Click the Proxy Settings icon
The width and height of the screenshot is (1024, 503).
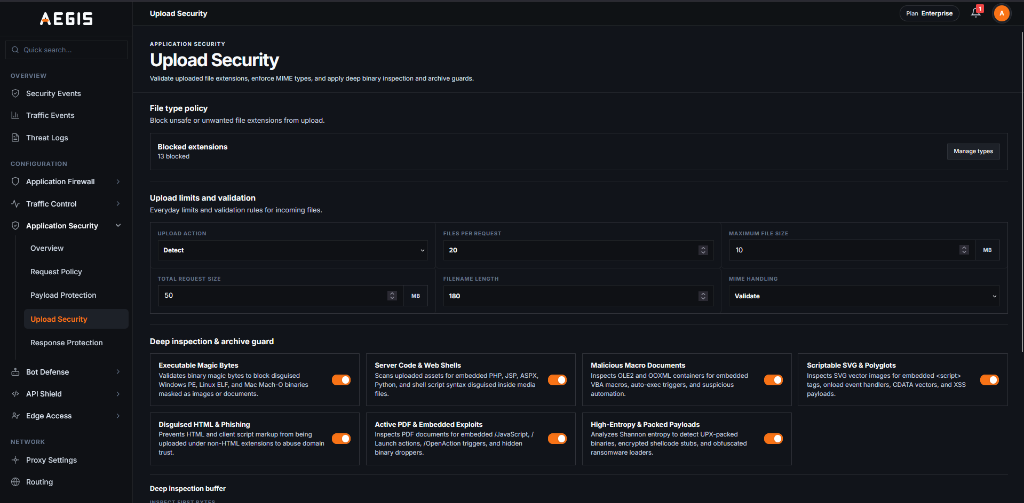click(15, 460)
